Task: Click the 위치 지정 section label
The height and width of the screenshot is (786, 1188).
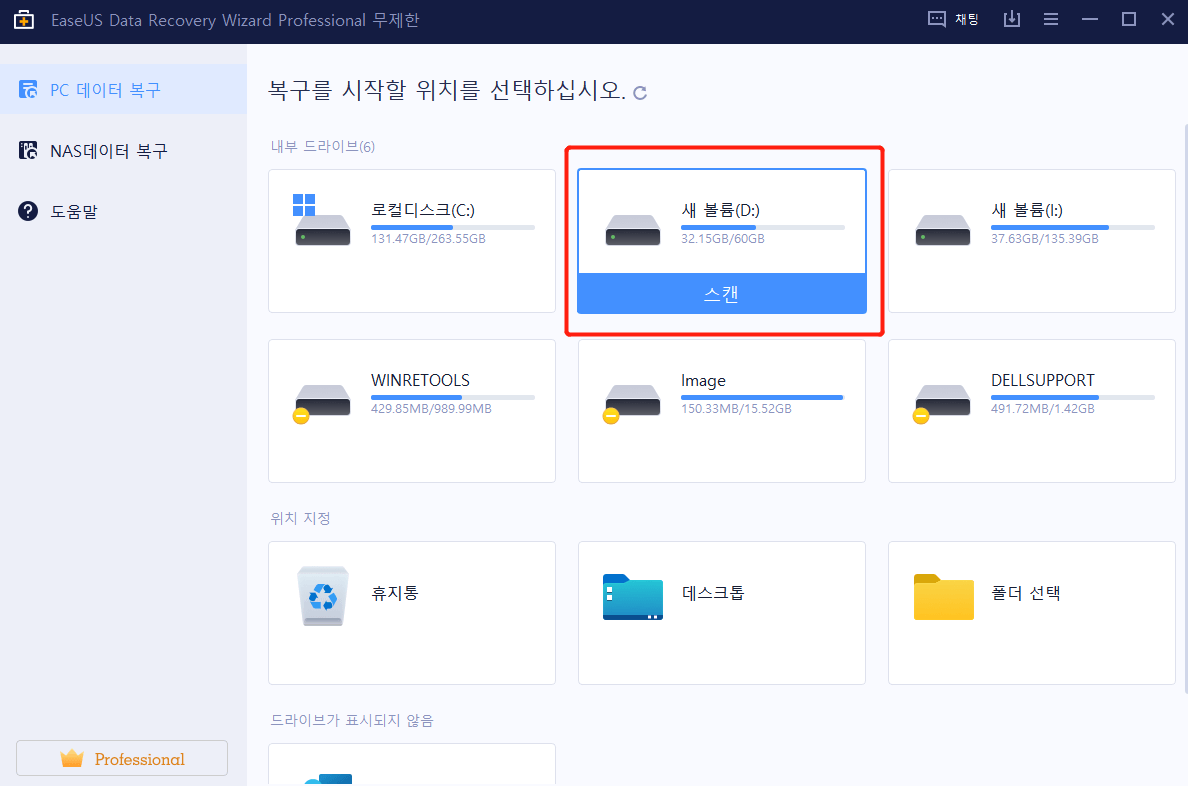Action: point(301,518)
